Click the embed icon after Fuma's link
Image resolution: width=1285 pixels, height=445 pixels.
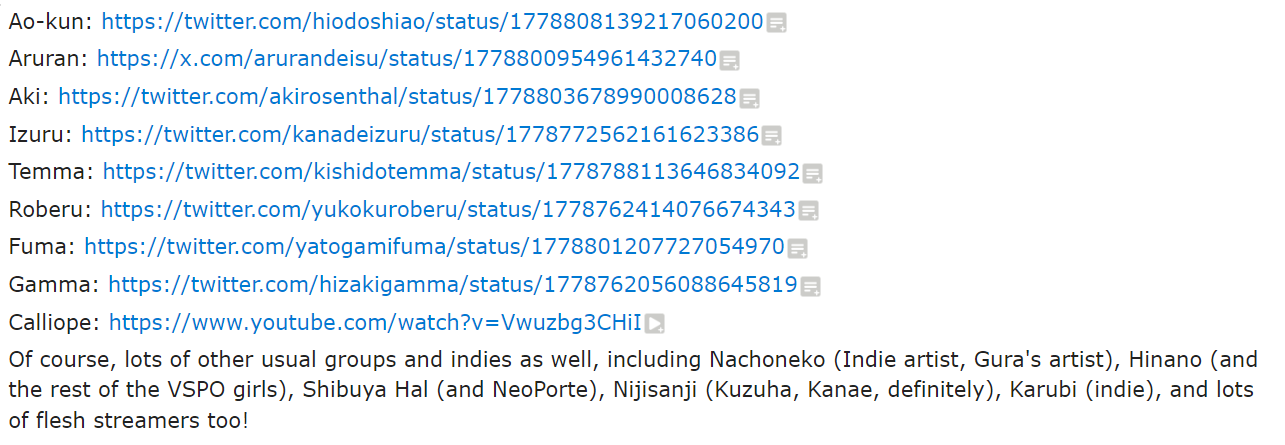point(797,249)
